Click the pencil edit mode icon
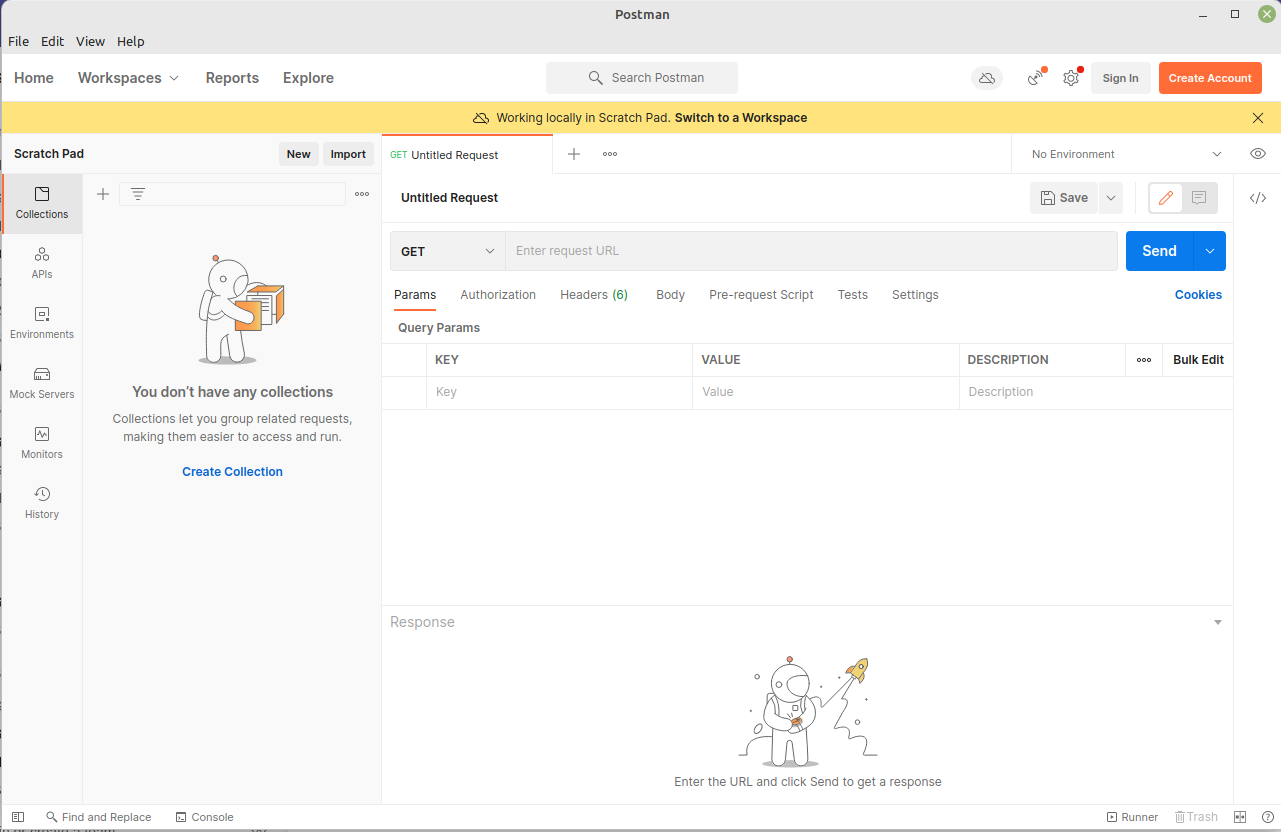 [x=1166, y=198]
